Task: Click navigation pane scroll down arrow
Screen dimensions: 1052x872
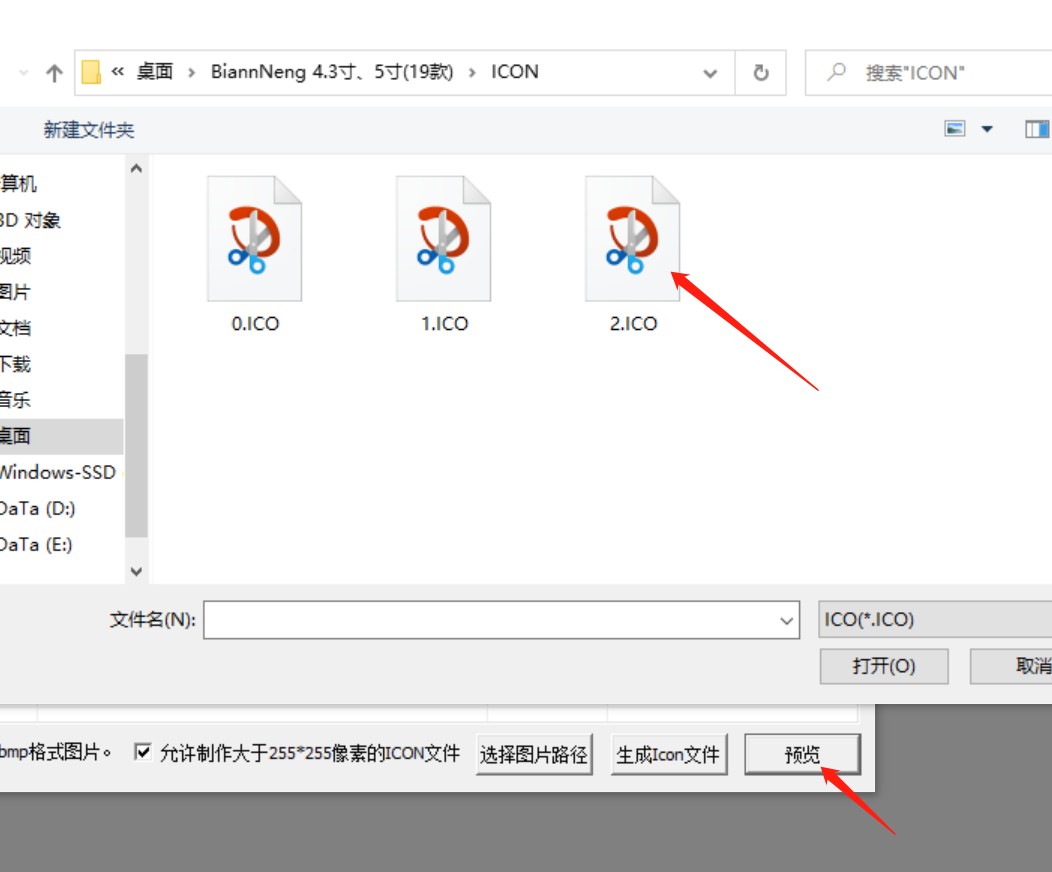Action: coord(136,571)
